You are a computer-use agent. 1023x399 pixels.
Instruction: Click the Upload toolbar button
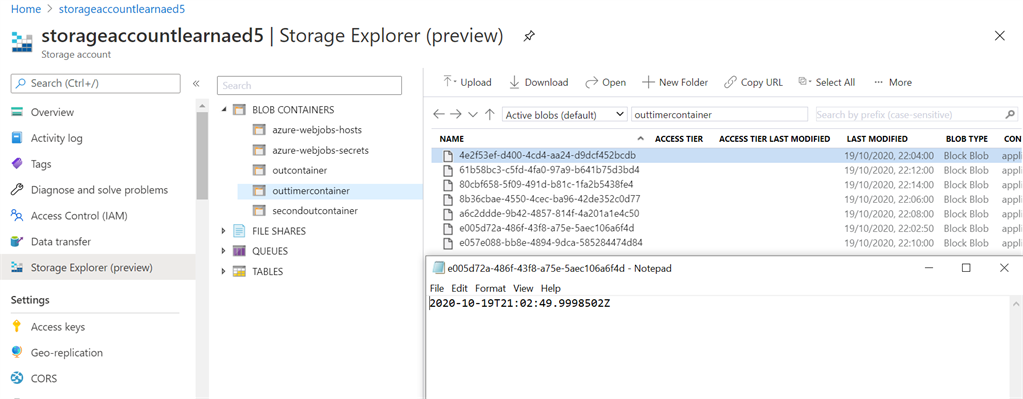pyautogui.click(x=467, y=82)
